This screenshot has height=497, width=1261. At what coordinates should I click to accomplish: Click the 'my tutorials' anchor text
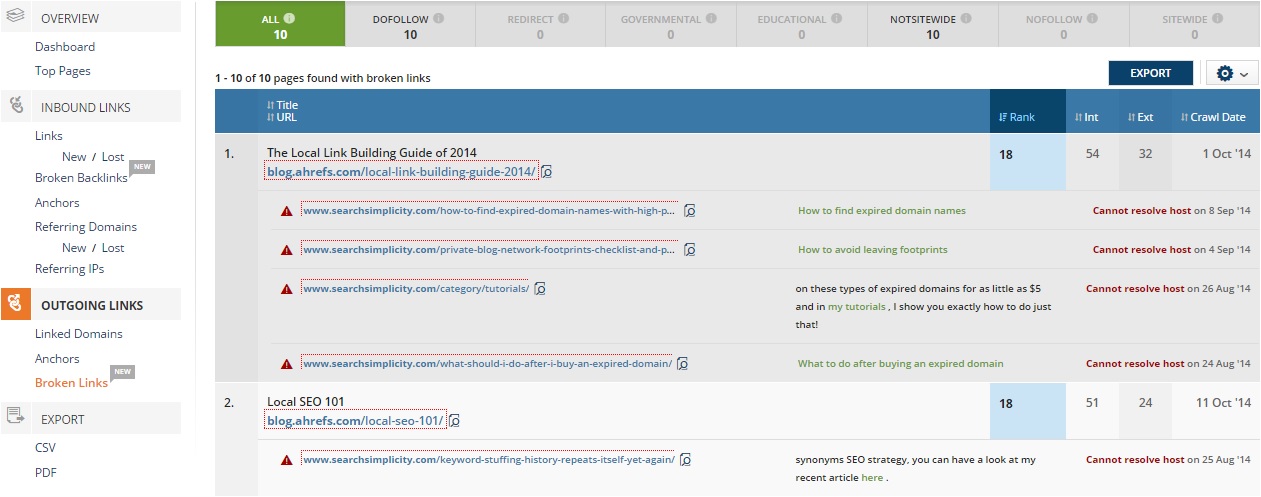tap(855, 307)
